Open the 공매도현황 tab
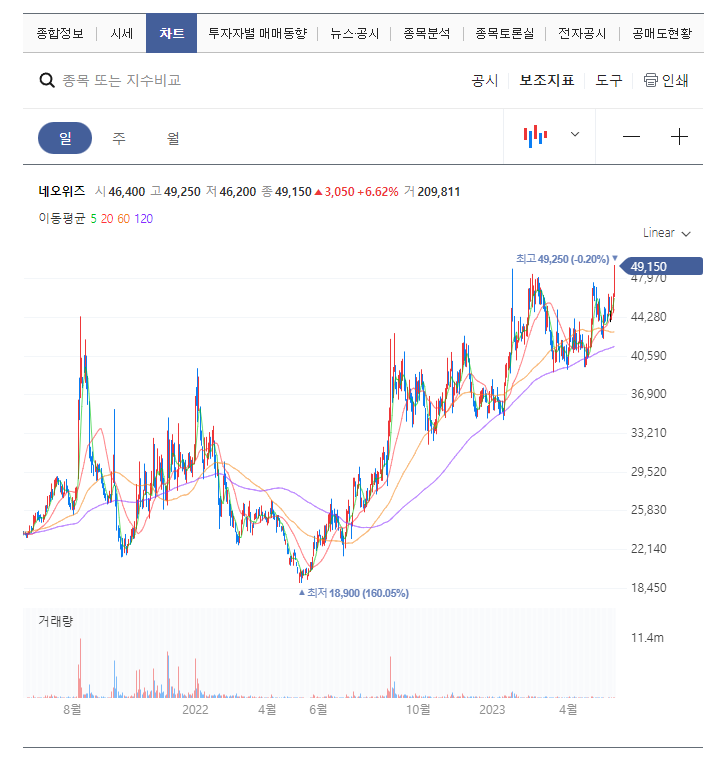This screenshot has height=769, width=708. coord(662,33)
